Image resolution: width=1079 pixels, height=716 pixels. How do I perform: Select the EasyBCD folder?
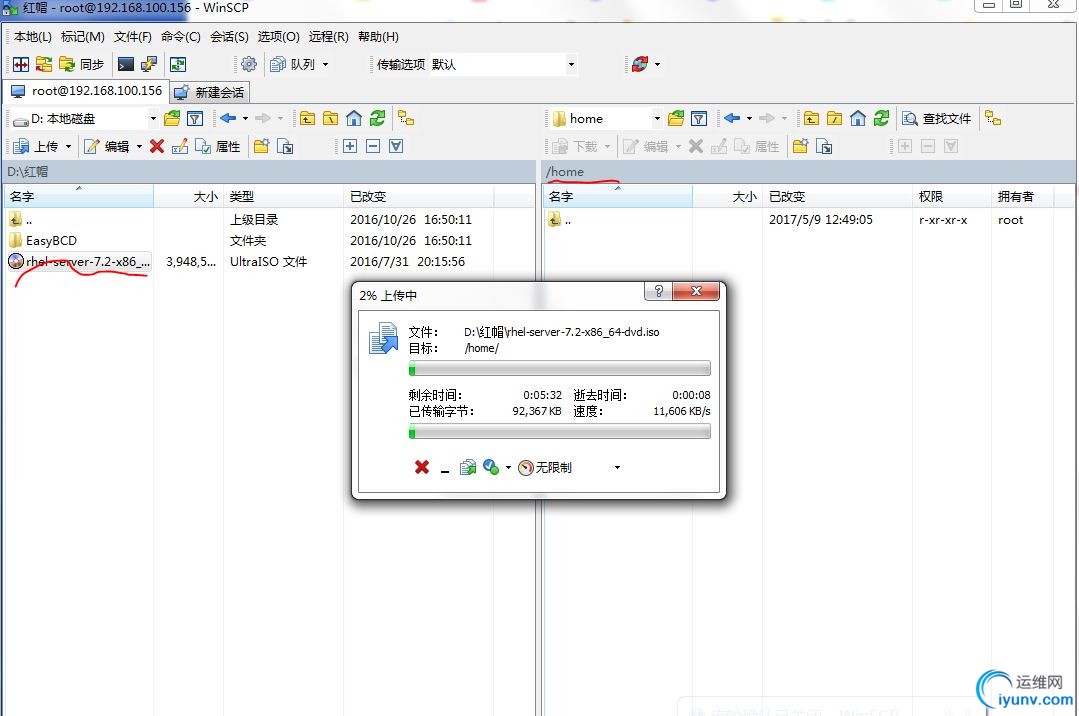coord(43,240)
